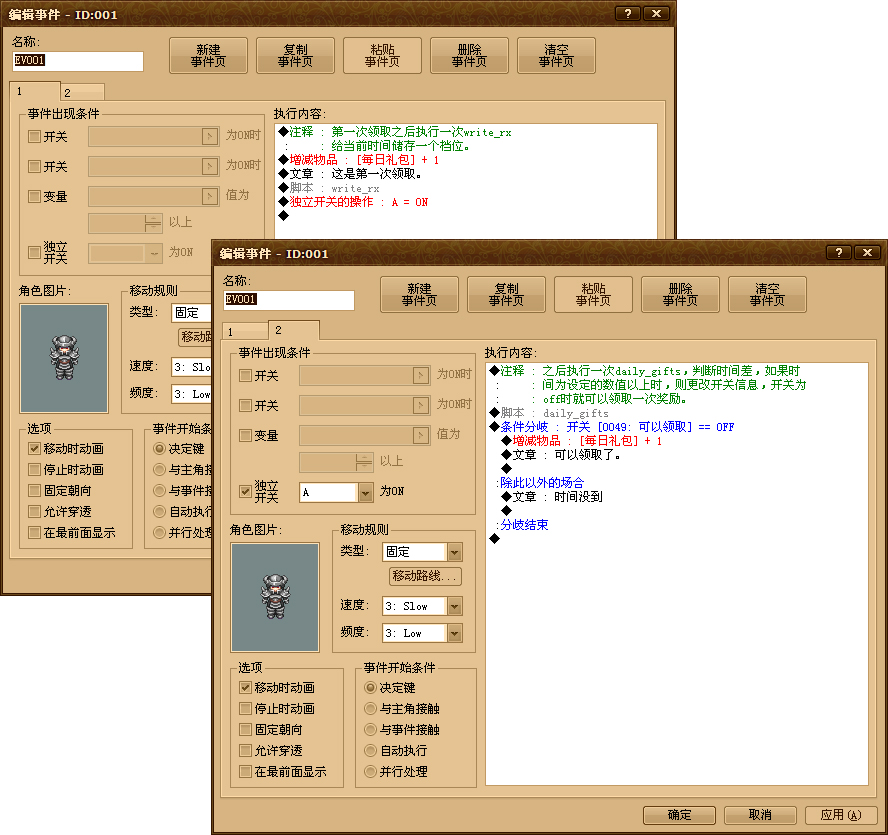Switch to page tab 1 in the front window
This screenshot has height=835, width=888.
point(245,331)
